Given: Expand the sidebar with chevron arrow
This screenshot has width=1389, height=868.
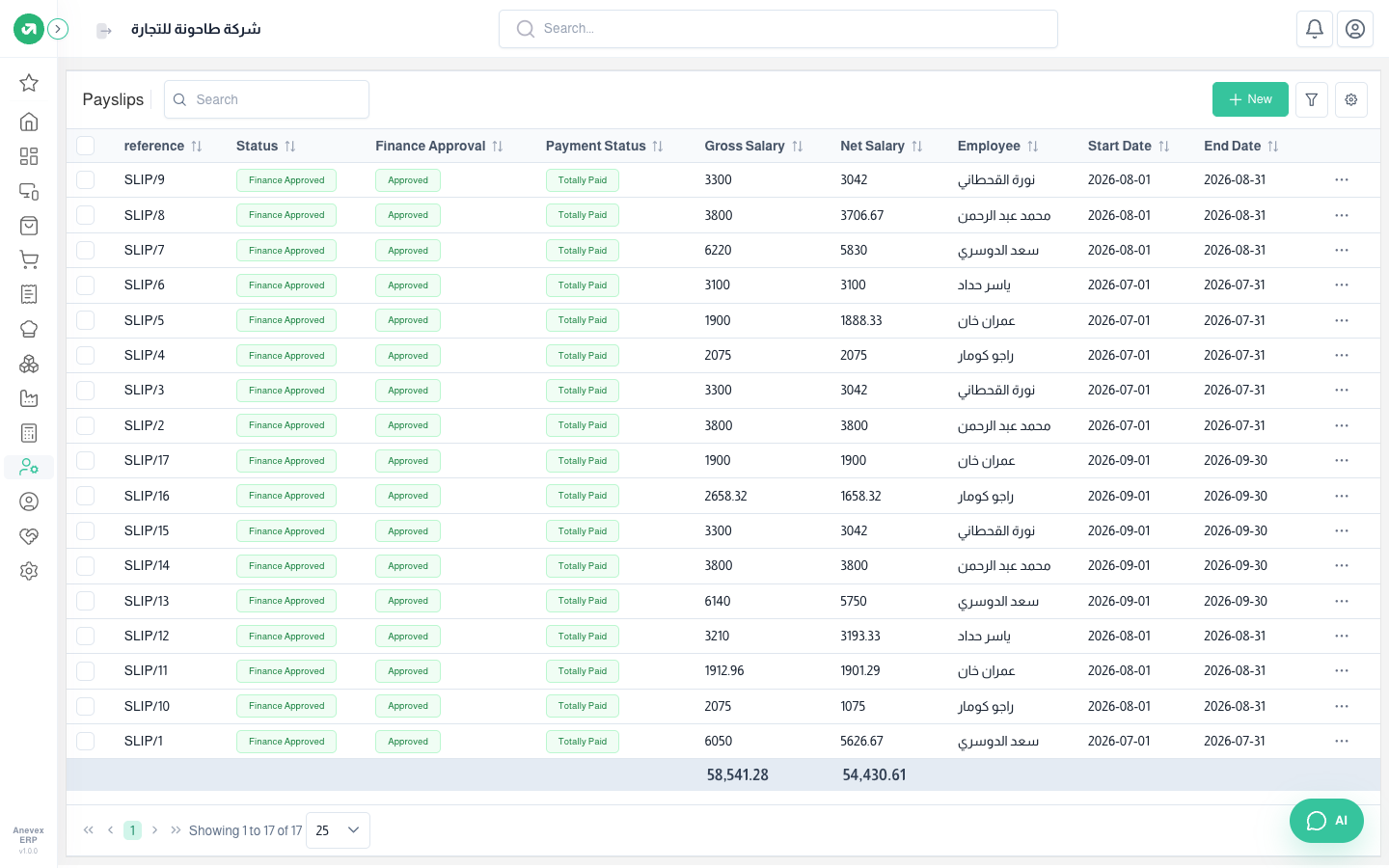Looking at the screenshot, I should click(58, 29).
